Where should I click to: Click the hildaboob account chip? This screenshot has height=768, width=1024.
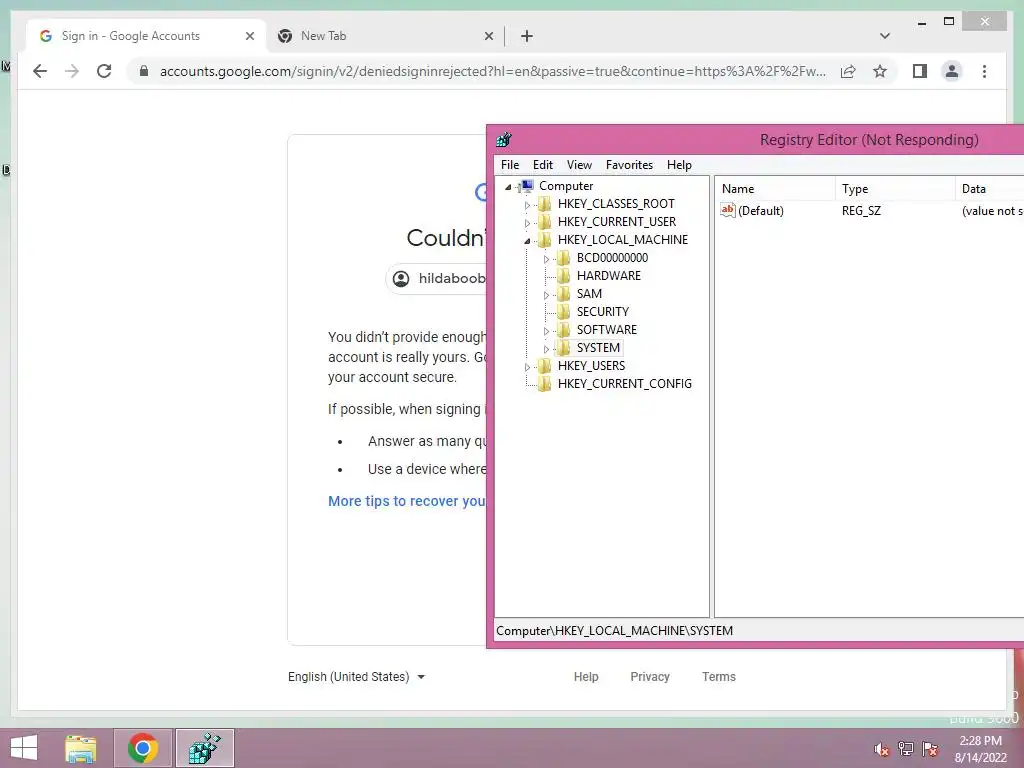click(437, 279)
